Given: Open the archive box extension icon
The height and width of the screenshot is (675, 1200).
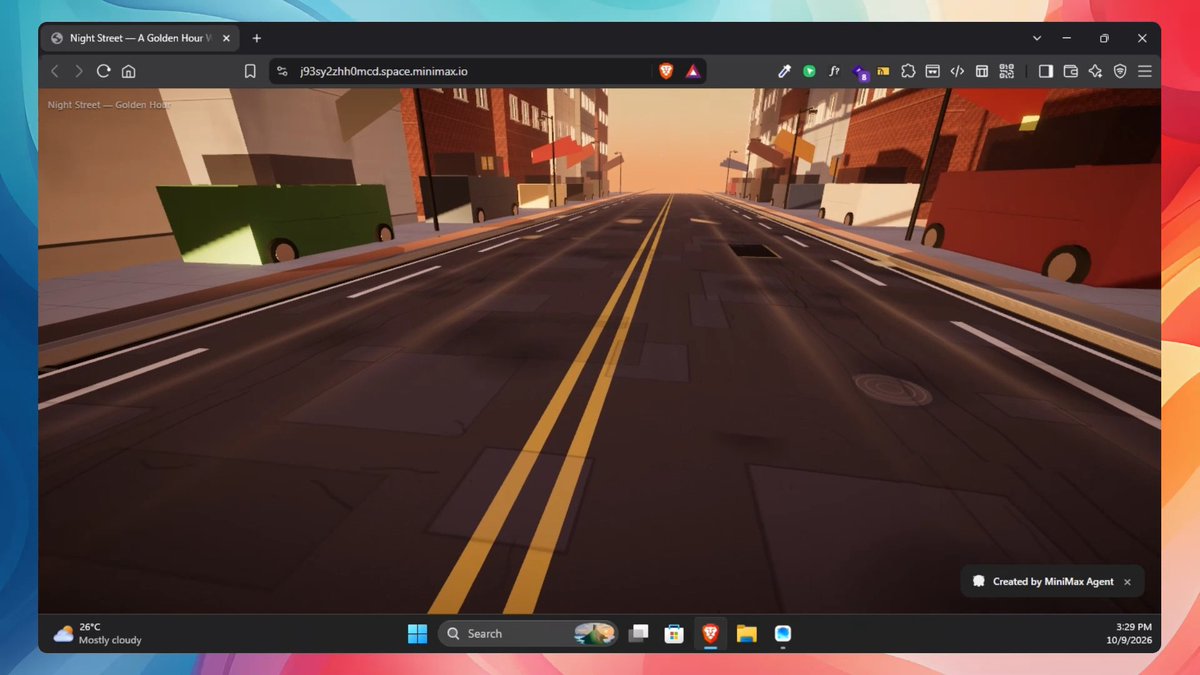Looking at the screenshot, I should [x=932, y=71].
